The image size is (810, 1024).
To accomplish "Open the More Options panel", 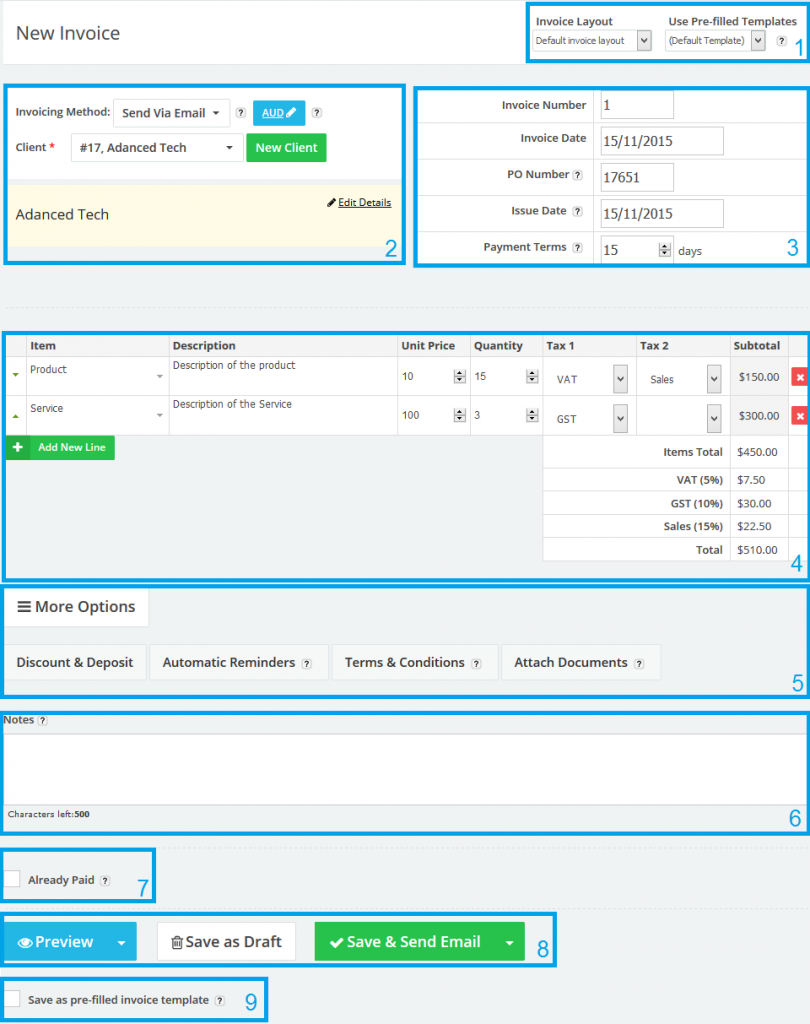I will click(76, 607).
